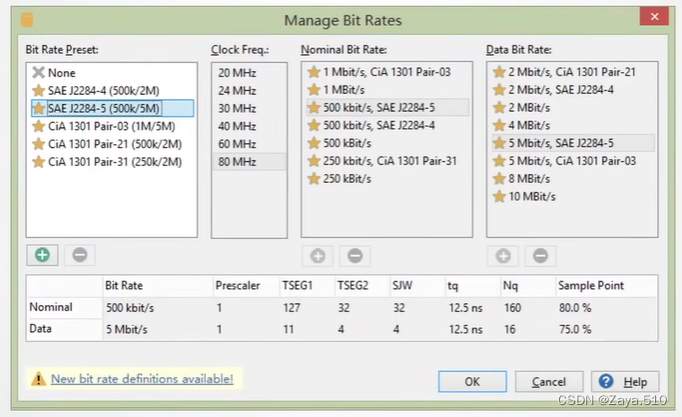Click the green add bit rate preset button
This screenshot has width=682, height=417.
(x=42, y=255)
